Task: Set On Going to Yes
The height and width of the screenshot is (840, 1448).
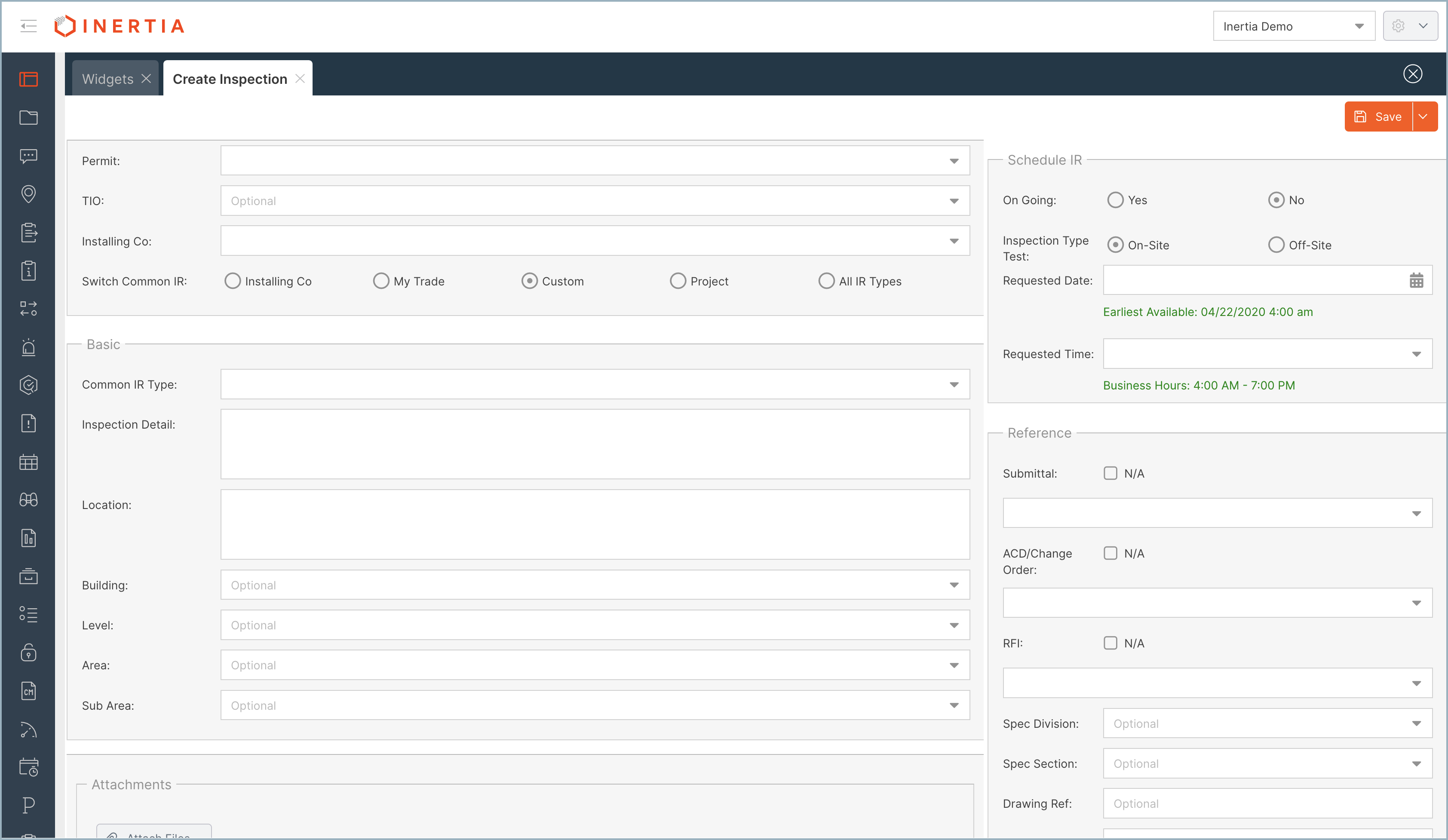Action: click(x=1115, y=200)
